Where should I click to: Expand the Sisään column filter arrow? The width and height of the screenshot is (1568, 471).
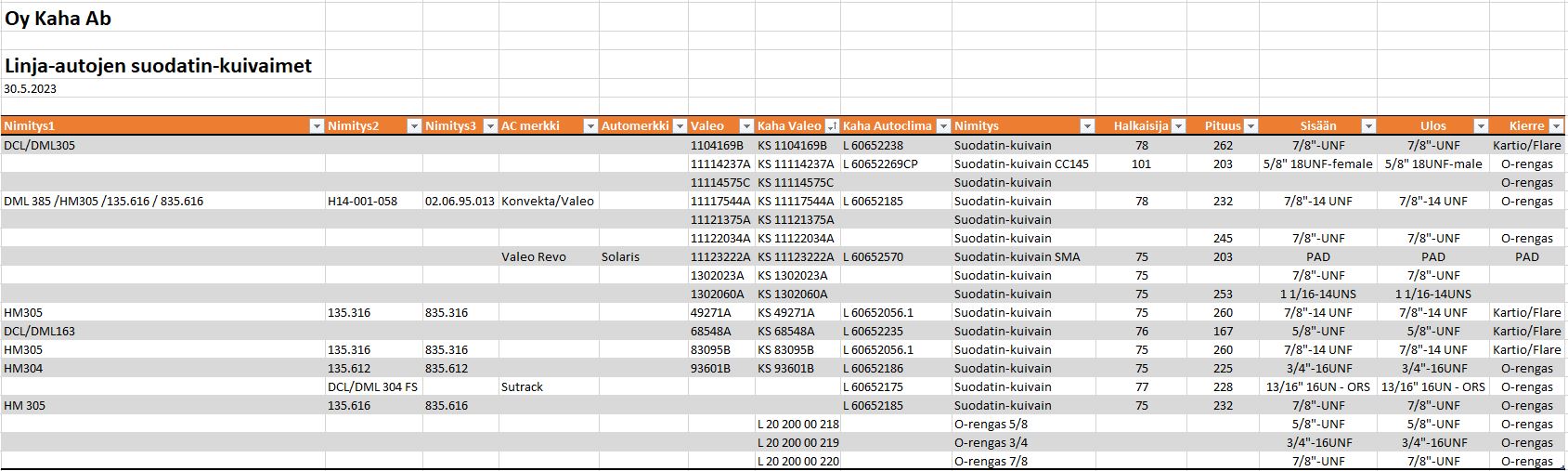[x=1367, y=126]
